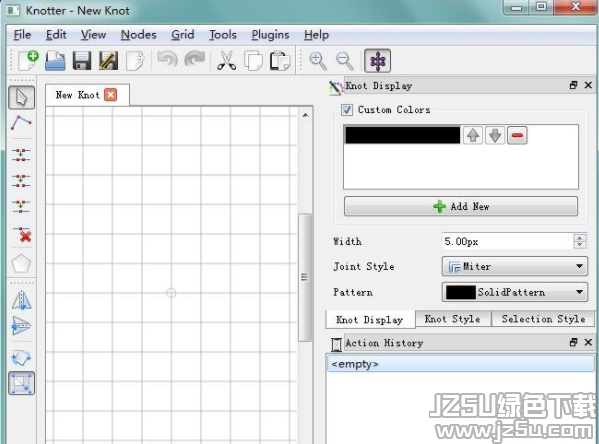Viewport: 599px width, 444px height.
Task: Close the New Knot tab
Action: [x=111, y=94]
